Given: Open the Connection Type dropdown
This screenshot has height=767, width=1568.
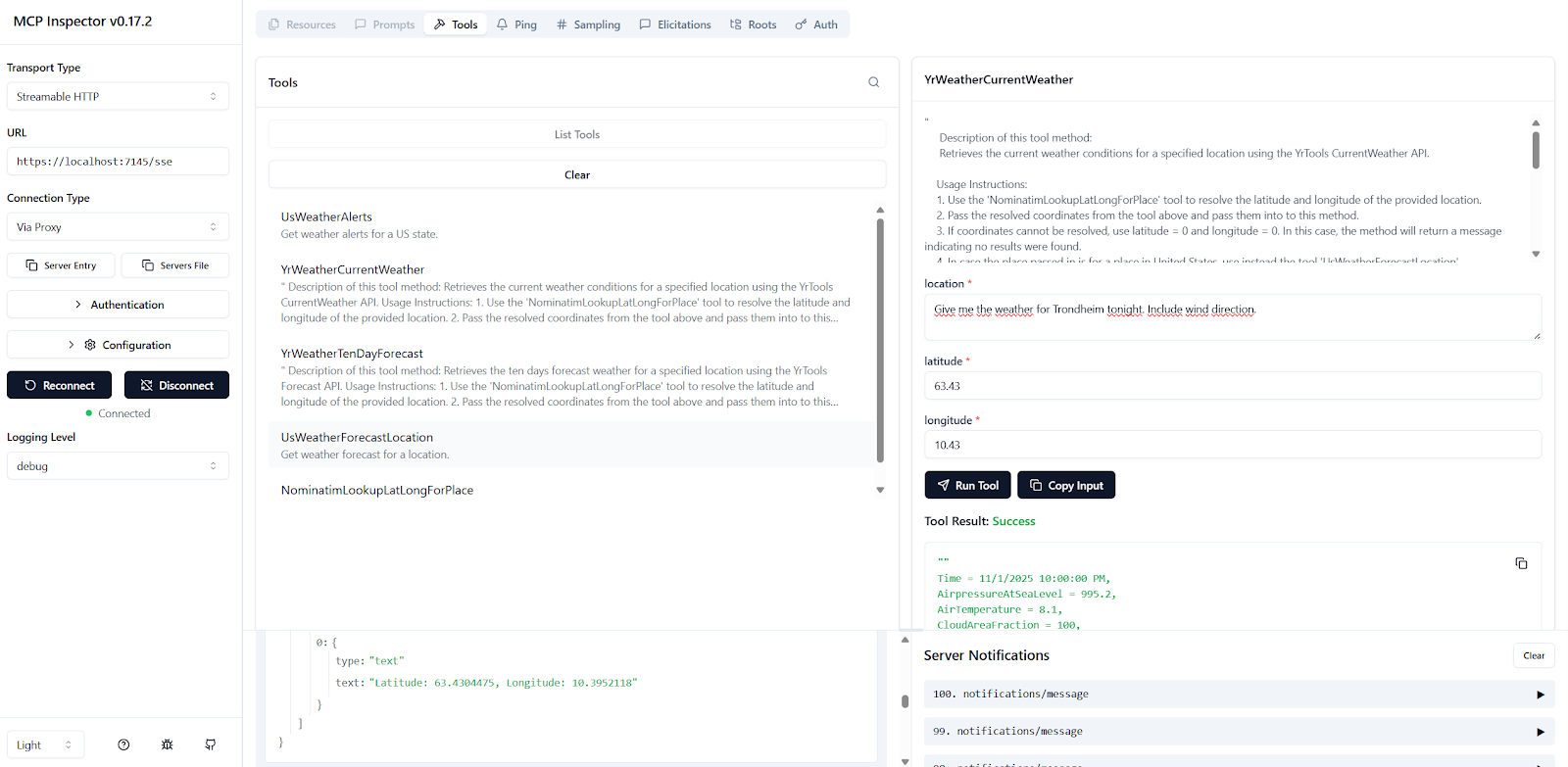Looking at the screenshot, I should point(118,226).
